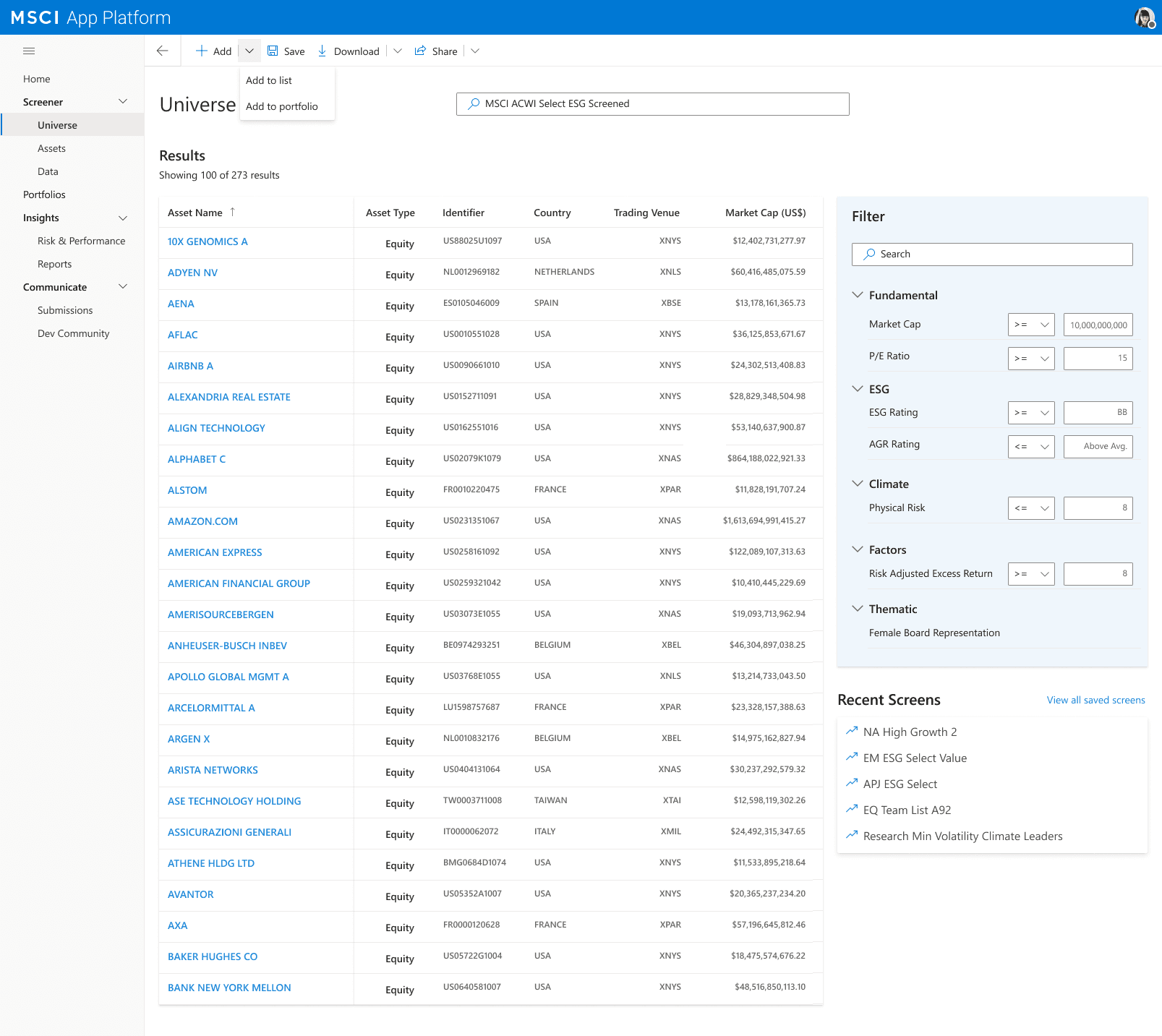Screen dimensions: 1162x1036
Task: Click the Research Min Volatility trend icon
Action: (852, 835)
